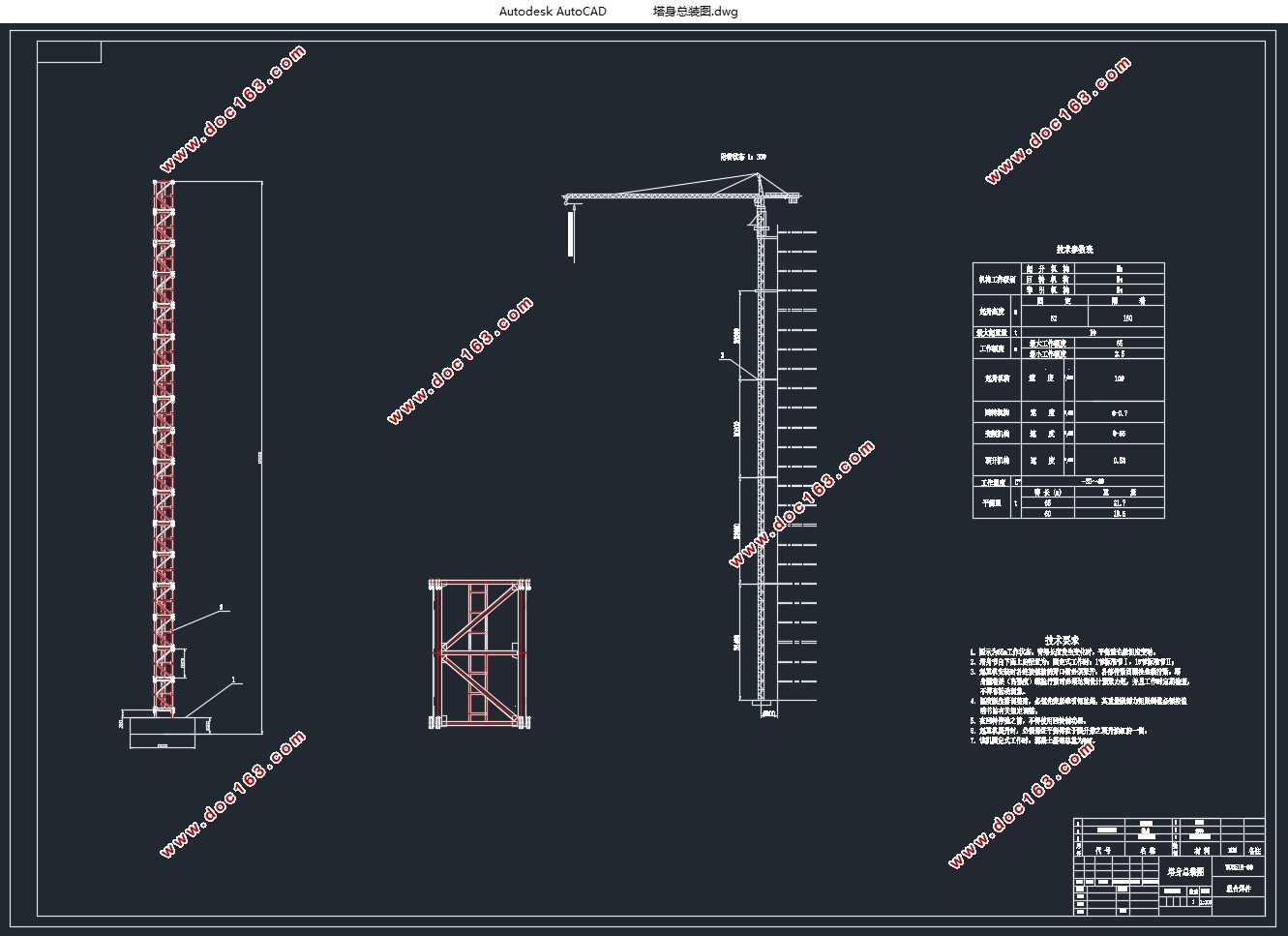Click the 备注 column header in parts list
Screen dimensions: 1288x936
pyautogui.click(x=1254, y=850)
